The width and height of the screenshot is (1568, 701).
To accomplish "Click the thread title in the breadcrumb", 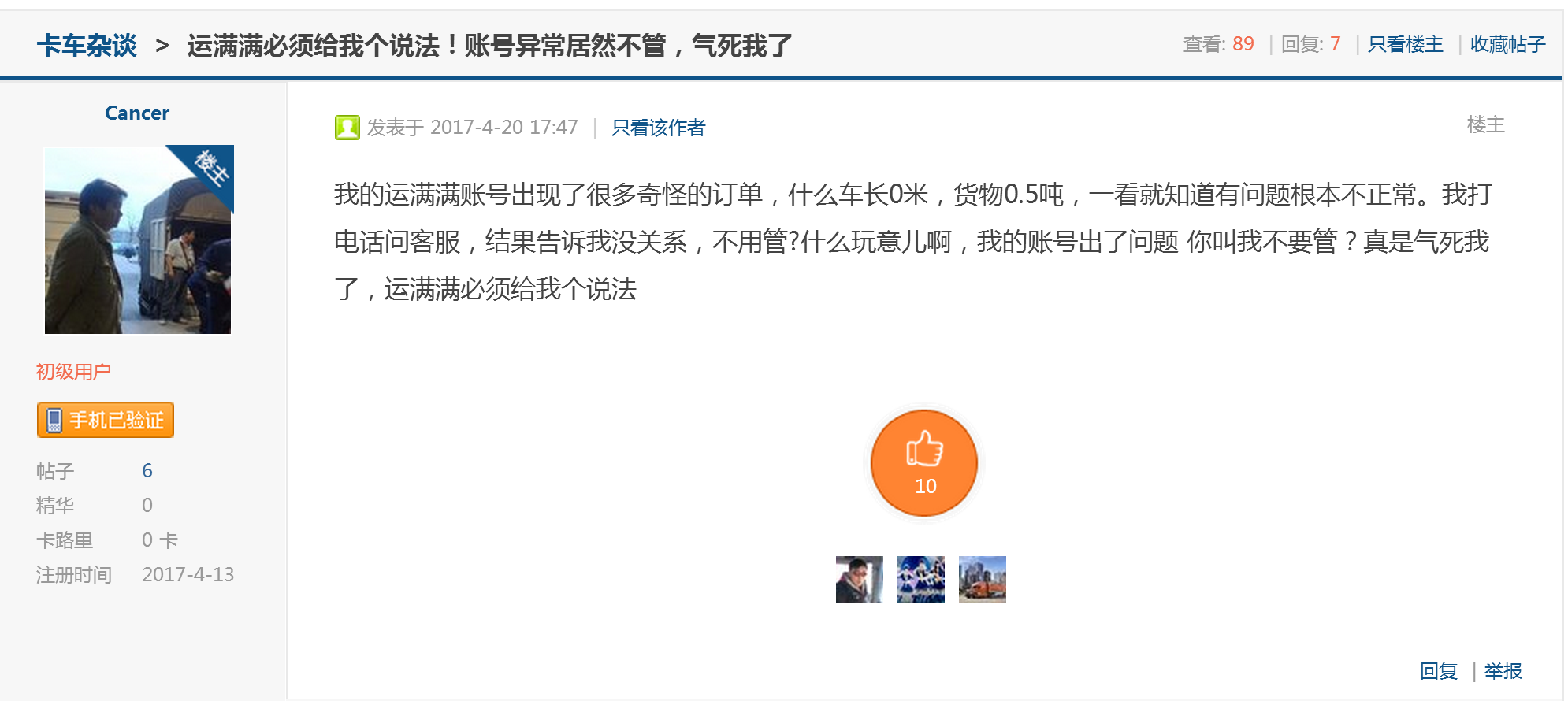I will point(489,46).
